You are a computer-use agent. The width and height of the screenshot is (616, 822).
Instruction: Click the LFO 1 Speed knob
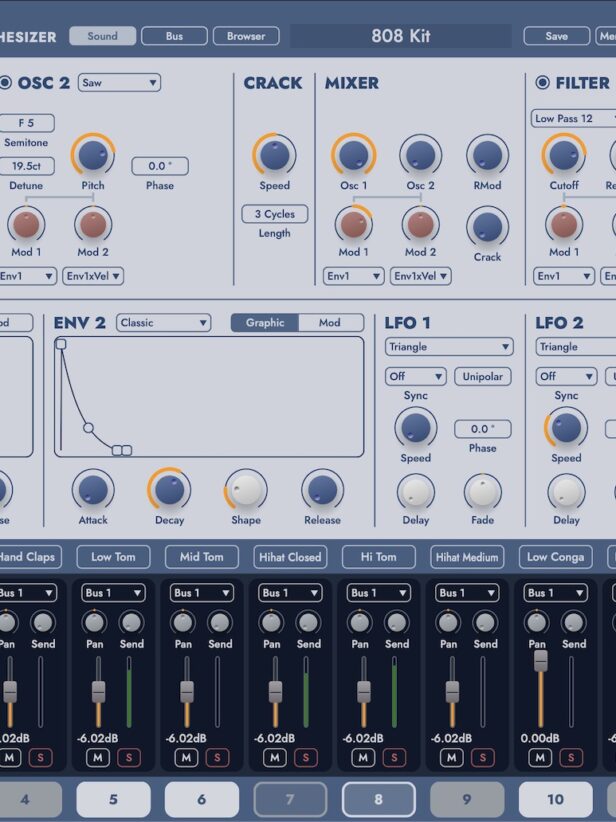point(416,427)
